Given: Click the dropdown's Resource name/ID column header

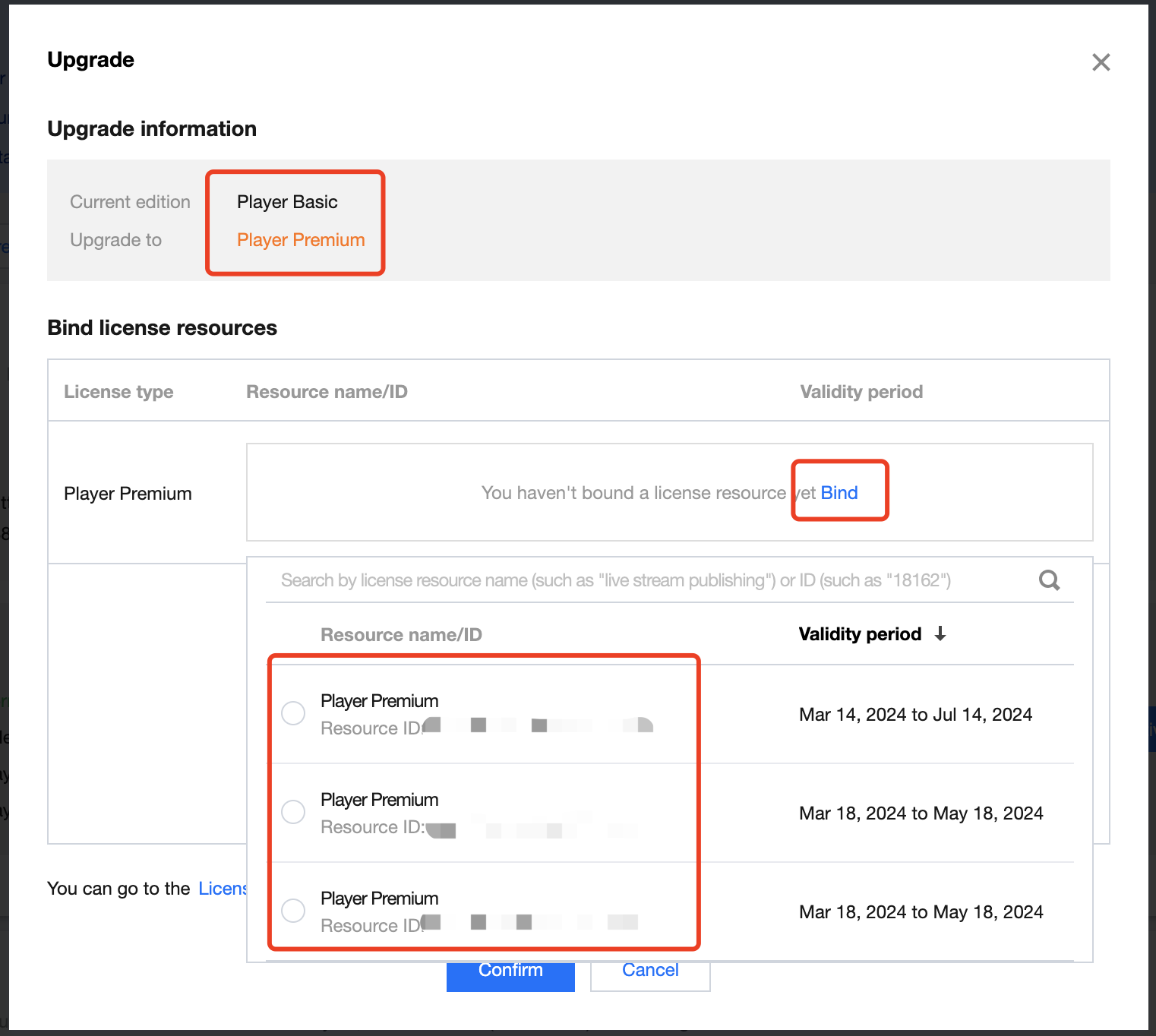Looking at the screenshot, I should 401,635.
